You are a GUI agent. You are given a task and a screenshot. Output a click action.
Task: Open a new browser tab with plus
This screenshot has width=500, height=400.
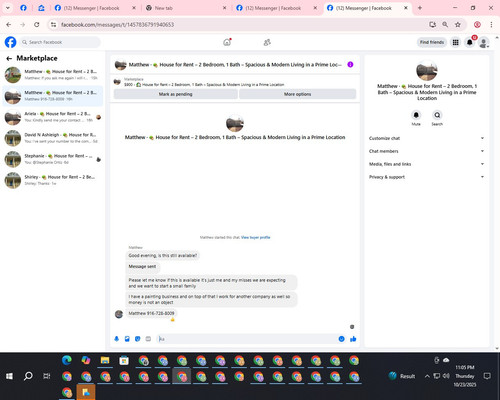click(x=420, y=8)
